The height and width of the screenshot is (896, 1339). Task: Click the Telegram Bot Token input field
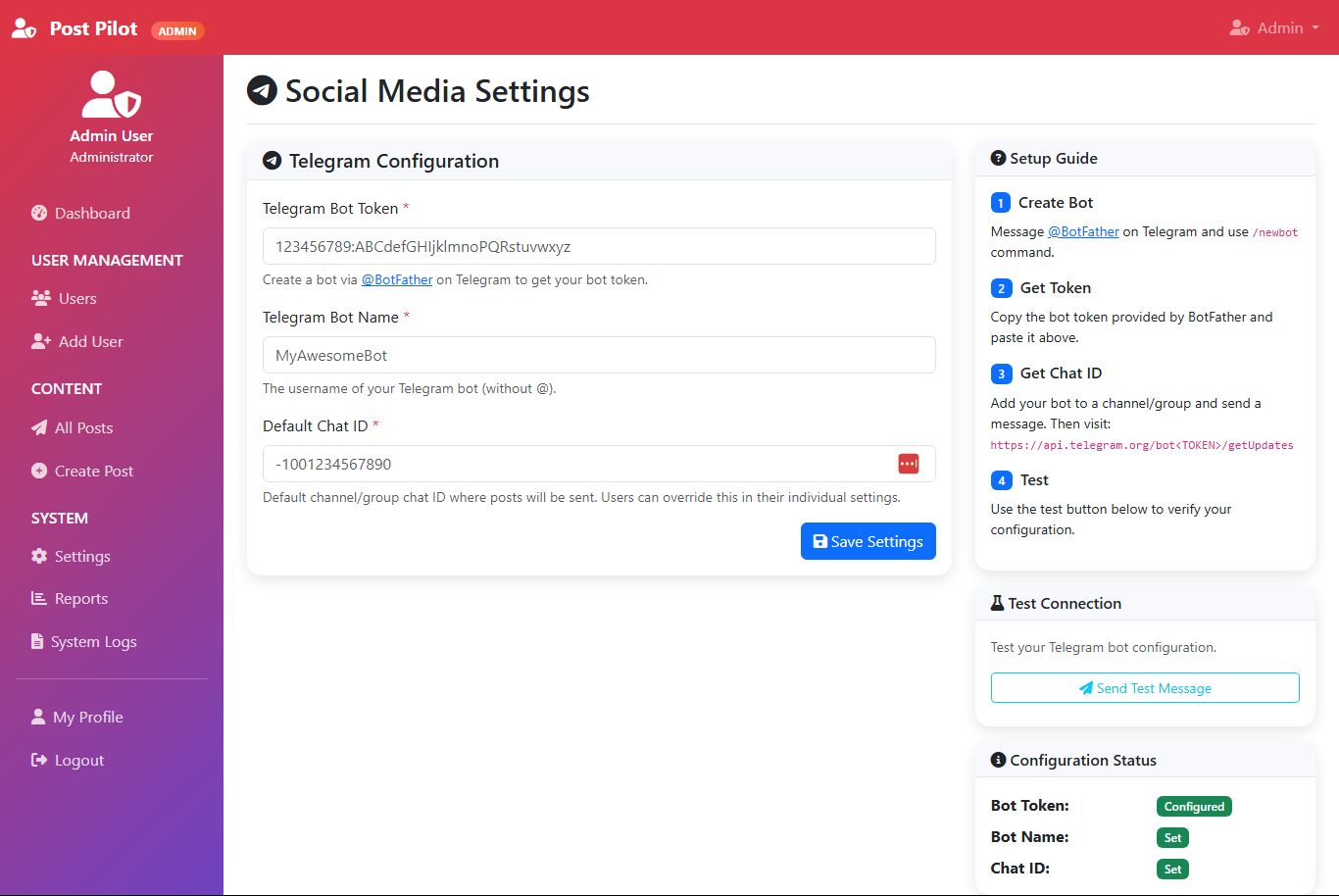click(598, 246)
